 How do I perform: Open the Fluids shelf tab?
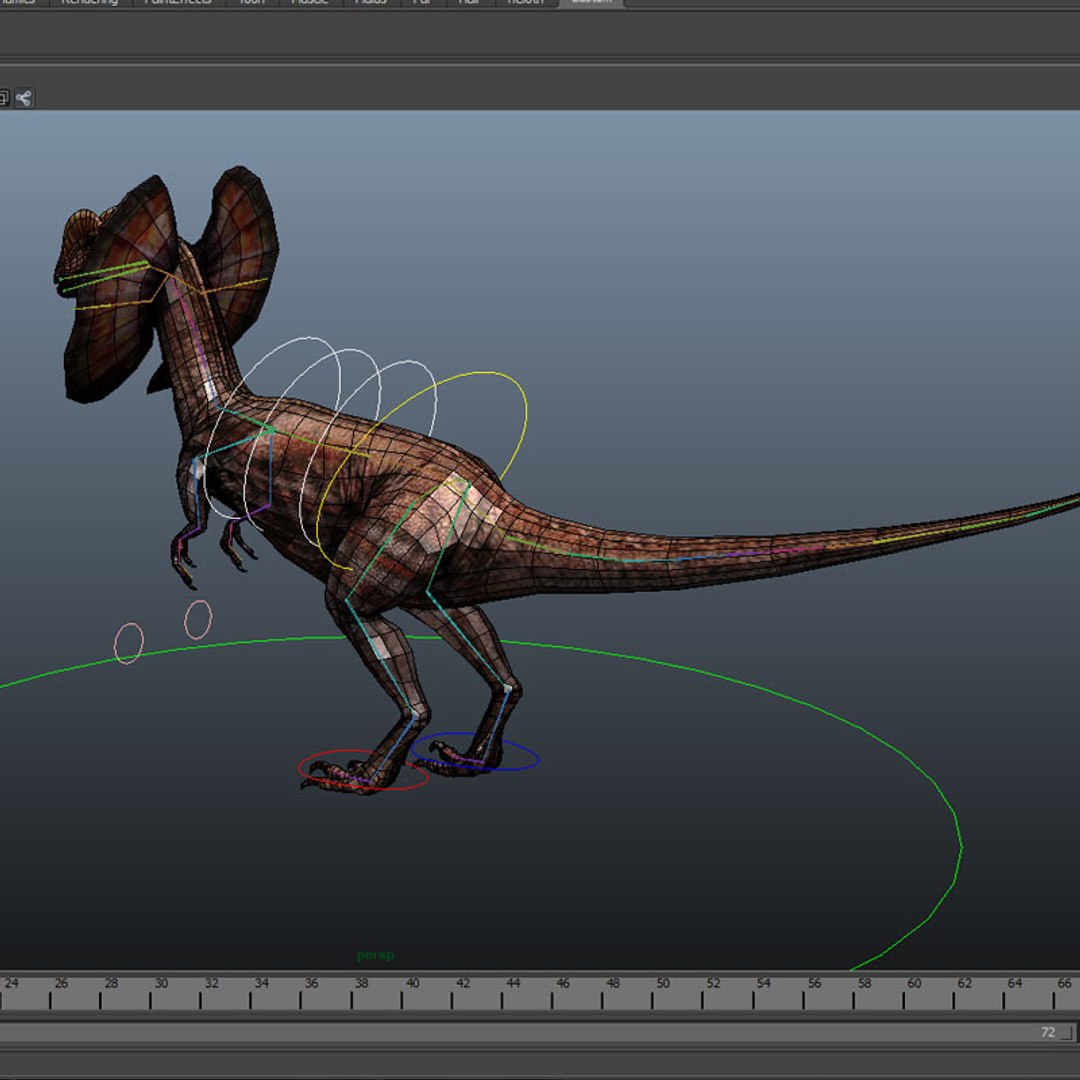[x=371, y=3]
